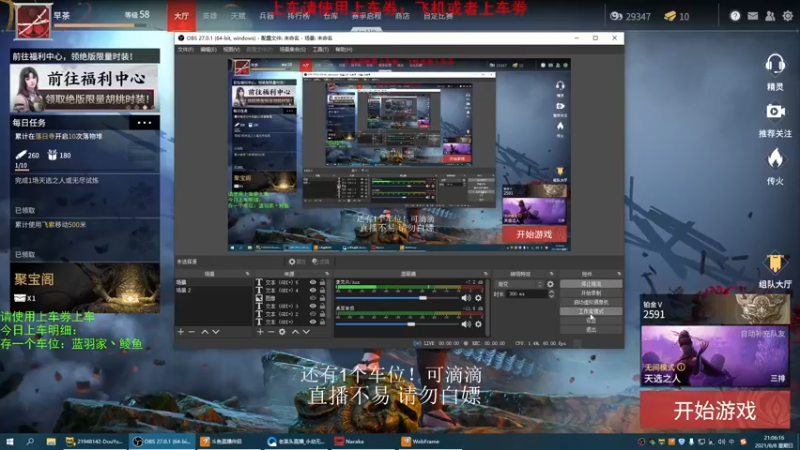This screenshot has height=450, width=800.
Task: Open File Explorer from taskbar
Action: point(51,441)
